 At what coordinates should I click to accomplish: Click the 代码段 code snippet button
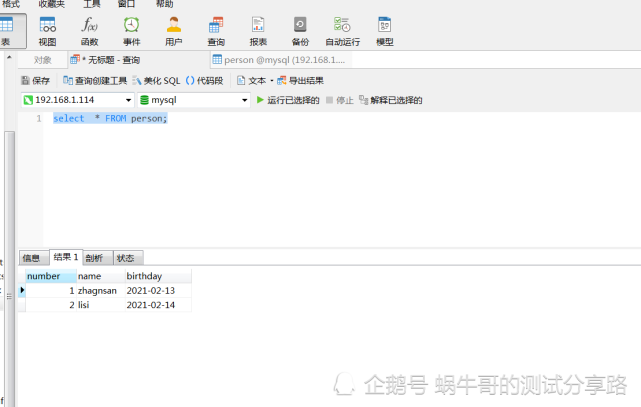tap(204, 81)
